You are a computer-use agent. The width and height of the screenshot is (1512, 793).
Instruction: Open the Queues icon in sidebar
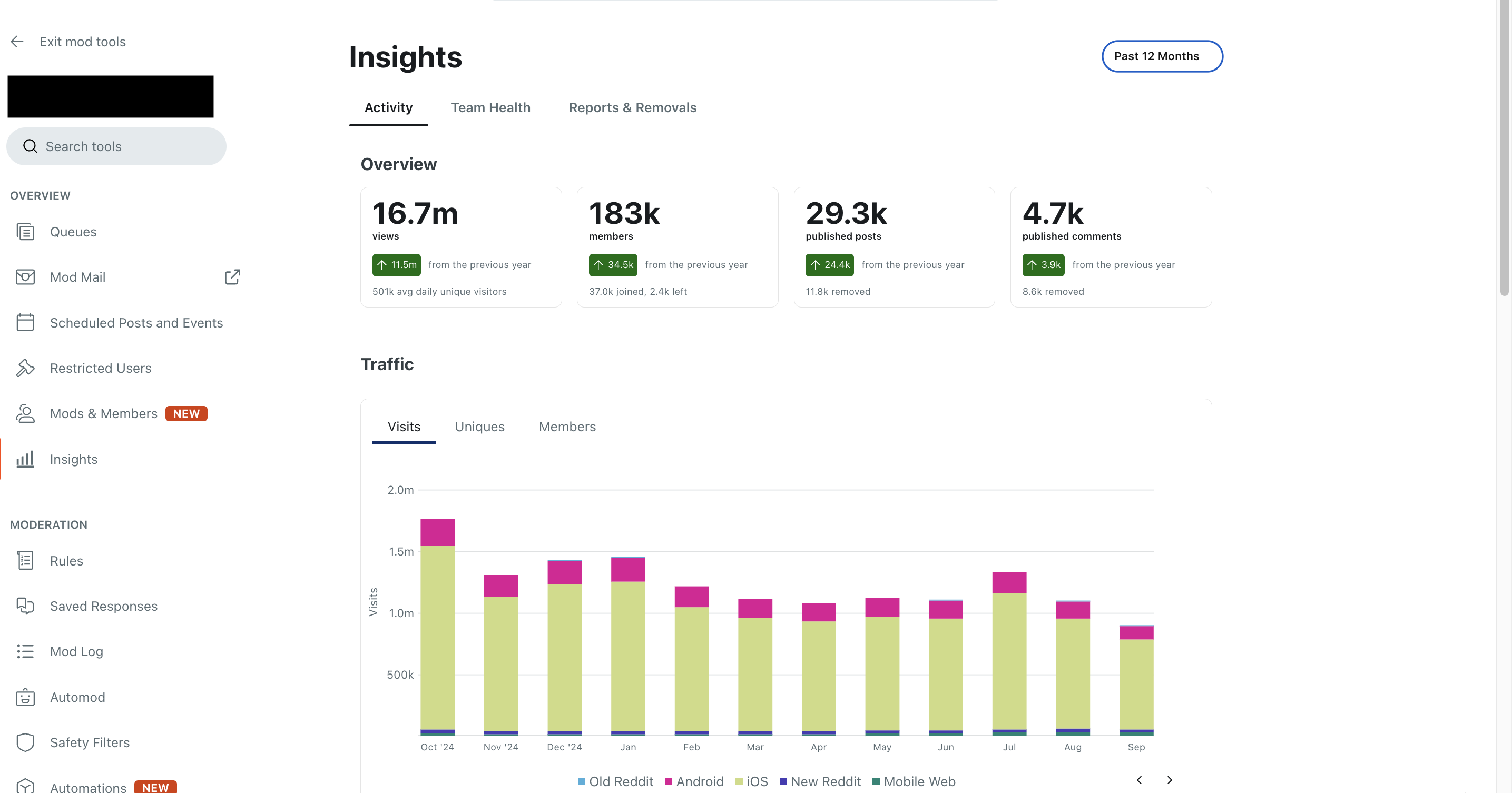25,232
